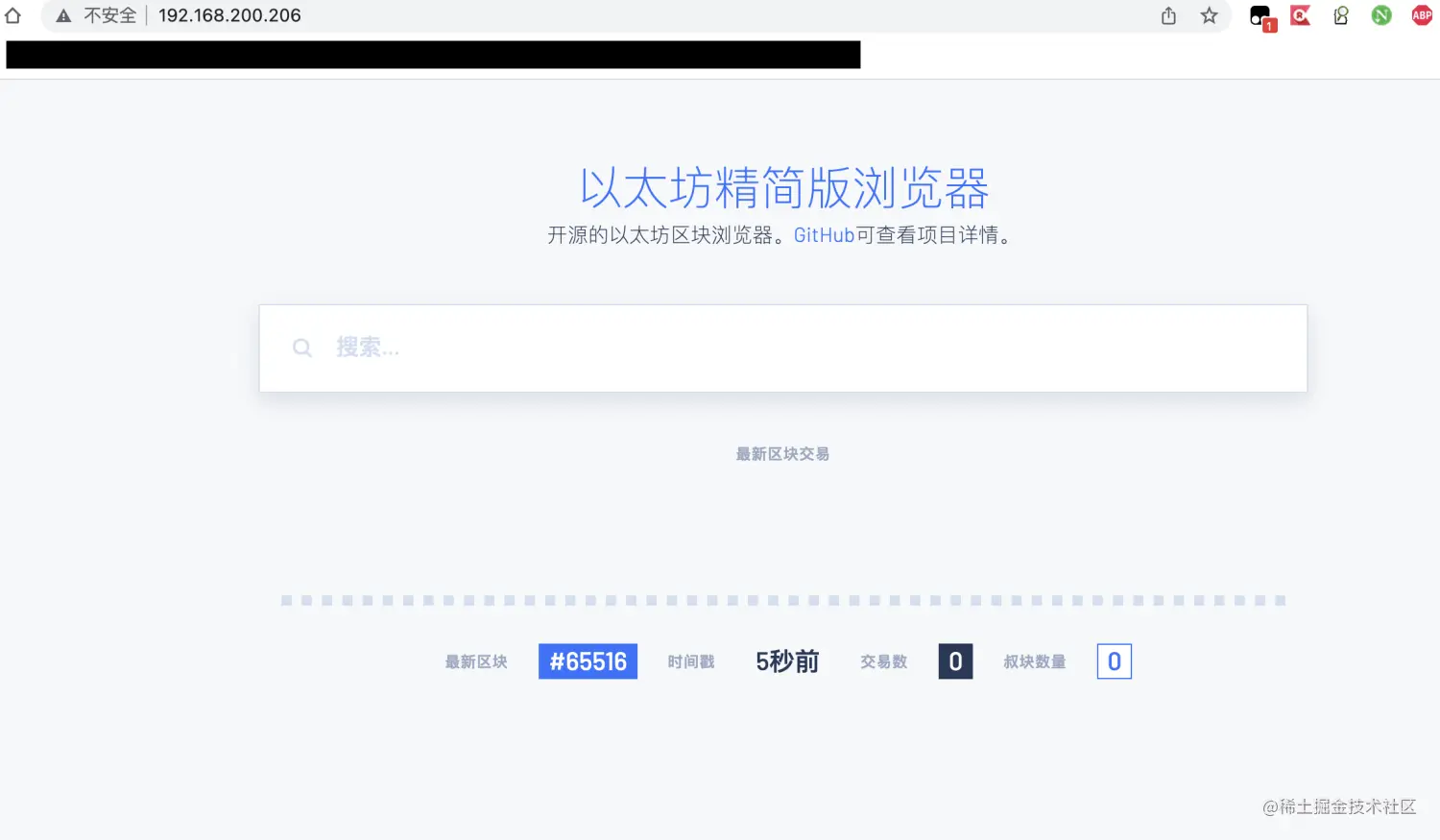The width and height of the screenshot is (1440, 840).
Task: Click the 交易数 label
Action: 884,661
